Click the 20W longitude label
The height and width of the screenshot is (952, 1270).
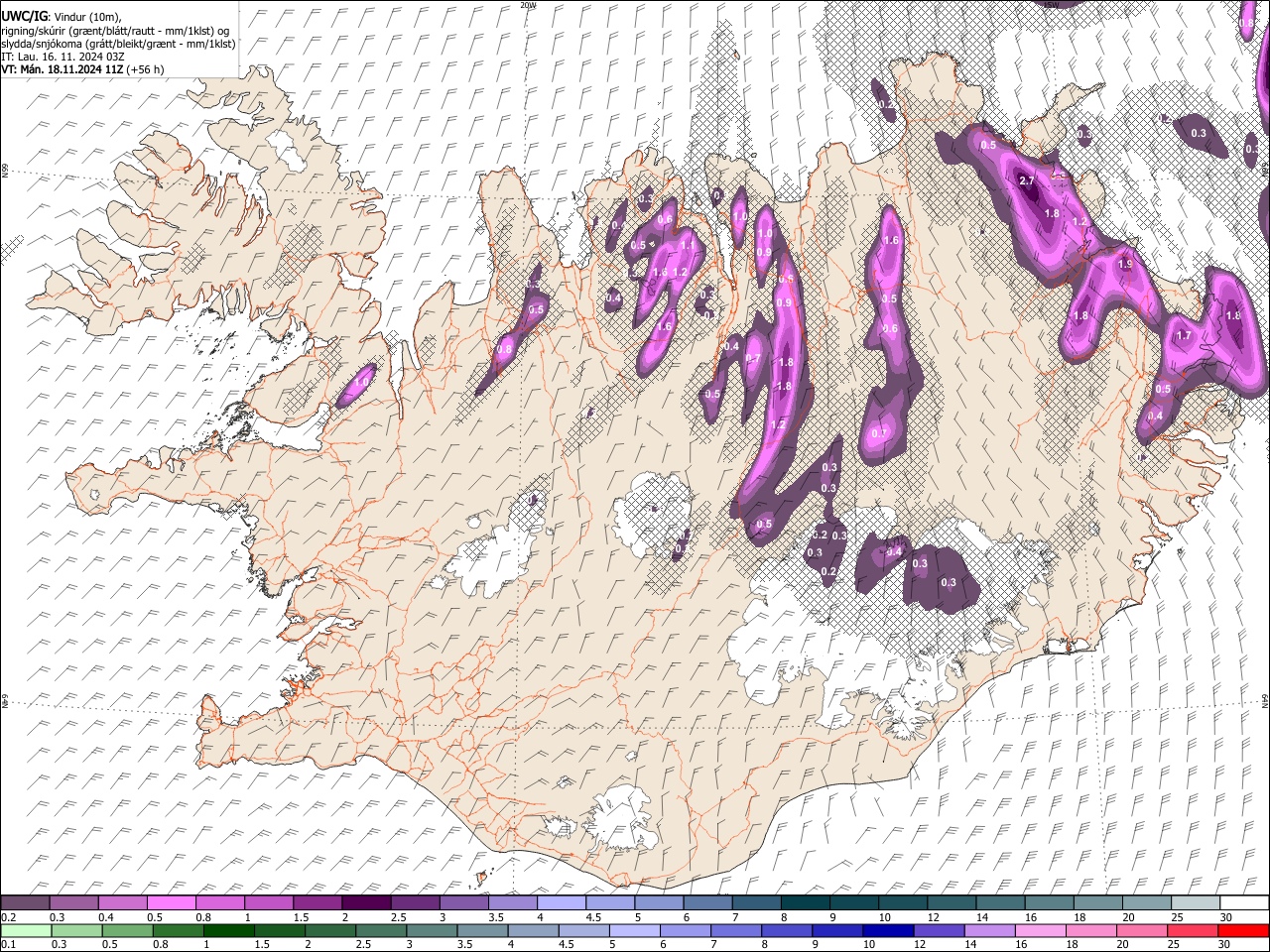pyautogui.click(x=528, y=5)
